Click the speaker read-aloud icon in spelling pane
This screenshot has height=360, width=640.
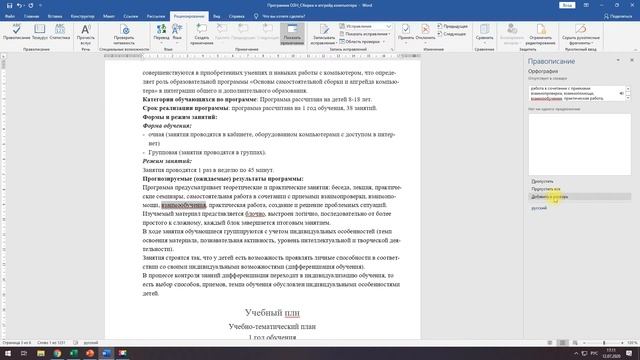(621, 93)
